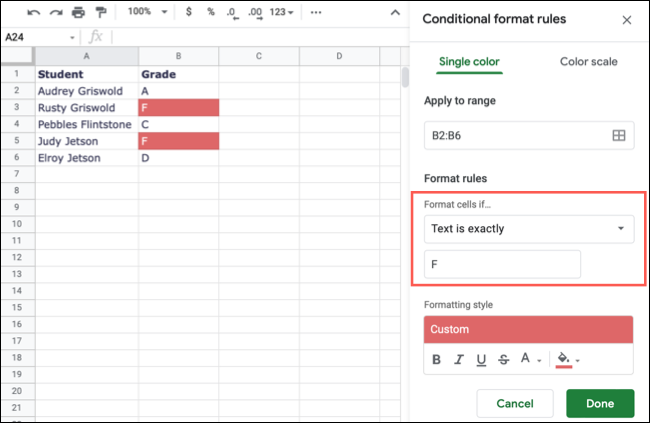Click the Cancel button
The width and height of the screenshot is (650, 423).
point(515,403)
